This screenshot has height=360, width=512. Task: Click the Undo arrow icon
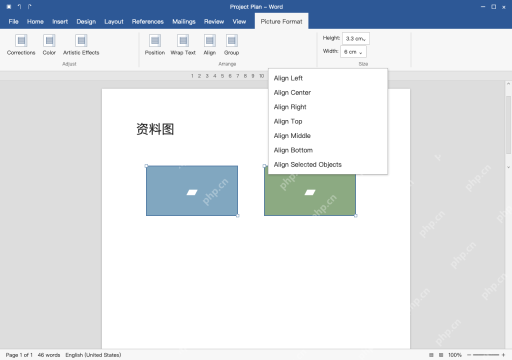coord(20,7)
